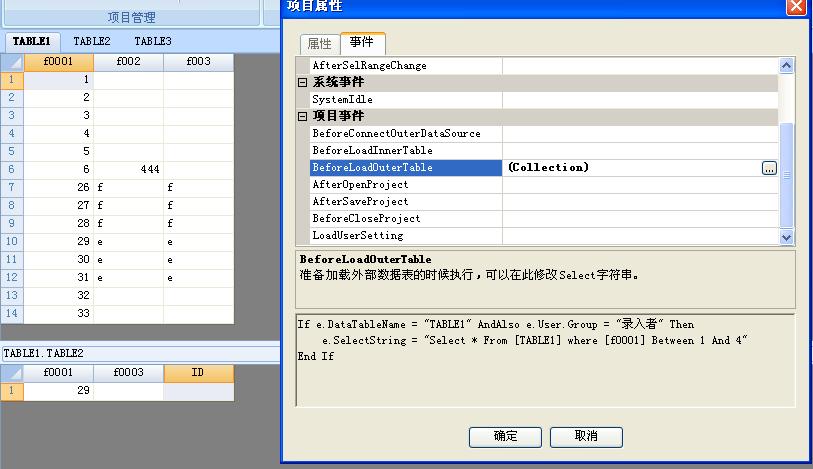Viewport: 813px width, 469px height.
Task: Close the 项目属性 dialog window
Action: tap(796, 6)
